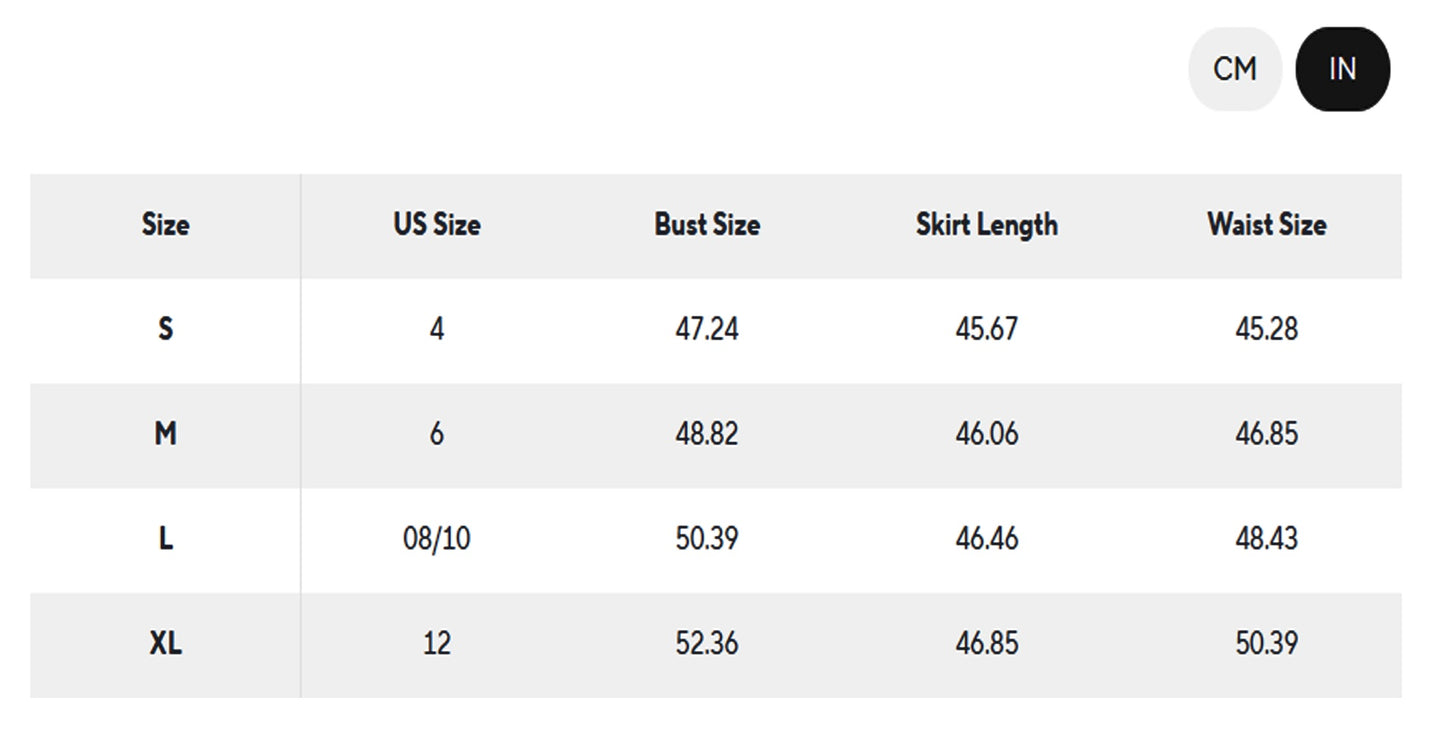Select waist measurement 45.28 for size S
1445x738 pixels.
[x=1267, y=329]
